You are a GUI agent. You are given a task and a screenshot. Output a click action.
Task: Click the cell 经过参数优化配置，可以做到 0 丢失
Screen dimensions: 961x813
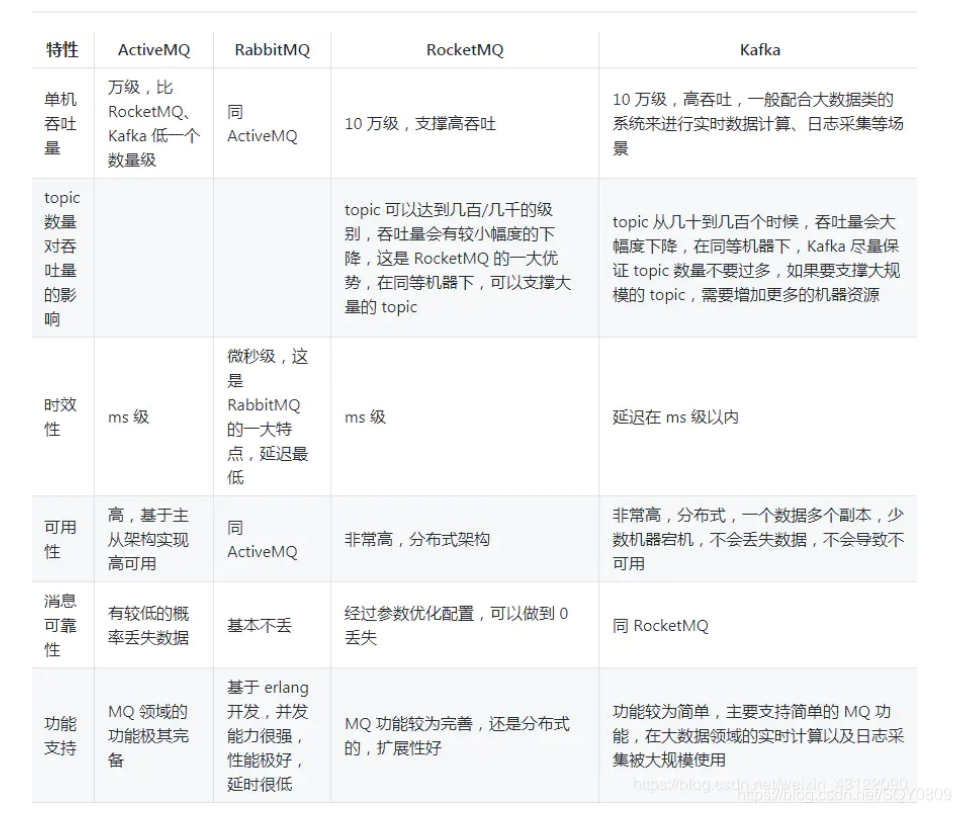(x=456, y=625)
